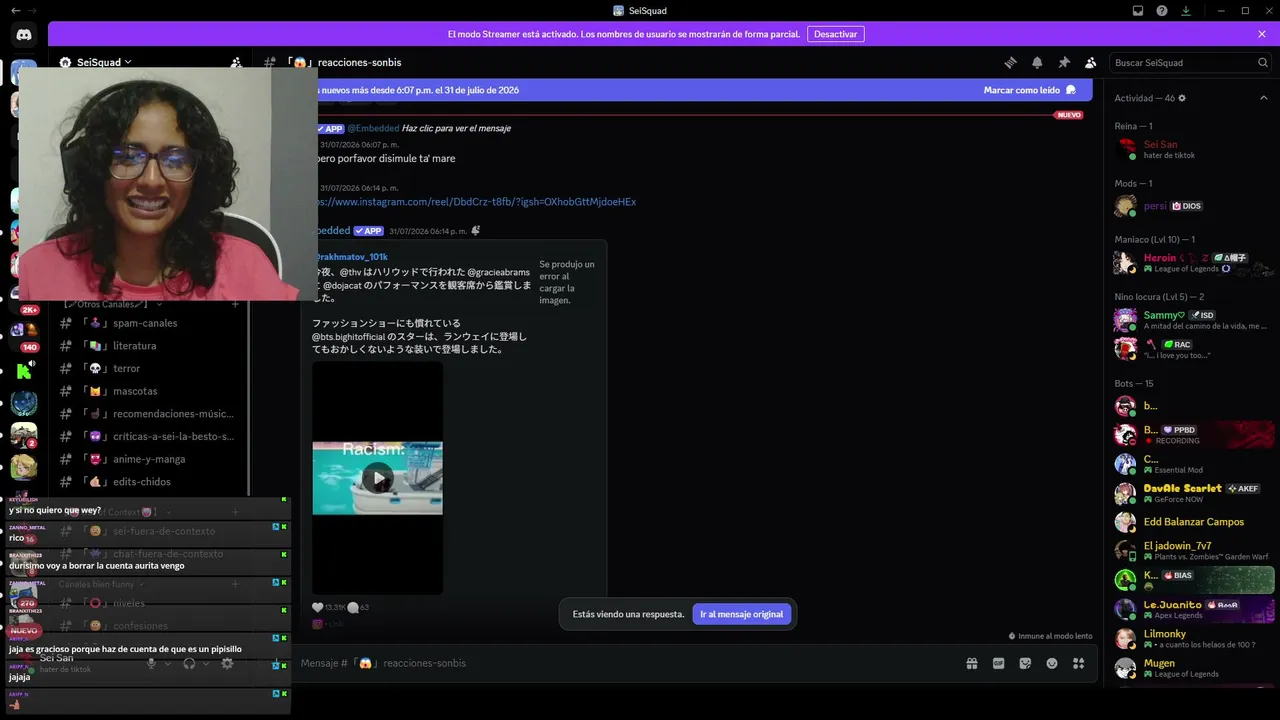The height and width of the screenshot is (720, 1280).
Task: Toggle the member list panel
Action: point(1091,62)
